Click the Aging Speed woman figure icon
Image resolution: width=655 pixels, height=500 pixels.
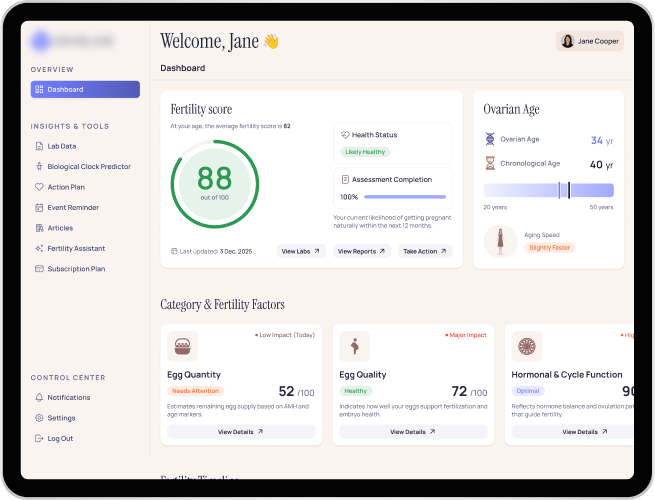[499, 241]
